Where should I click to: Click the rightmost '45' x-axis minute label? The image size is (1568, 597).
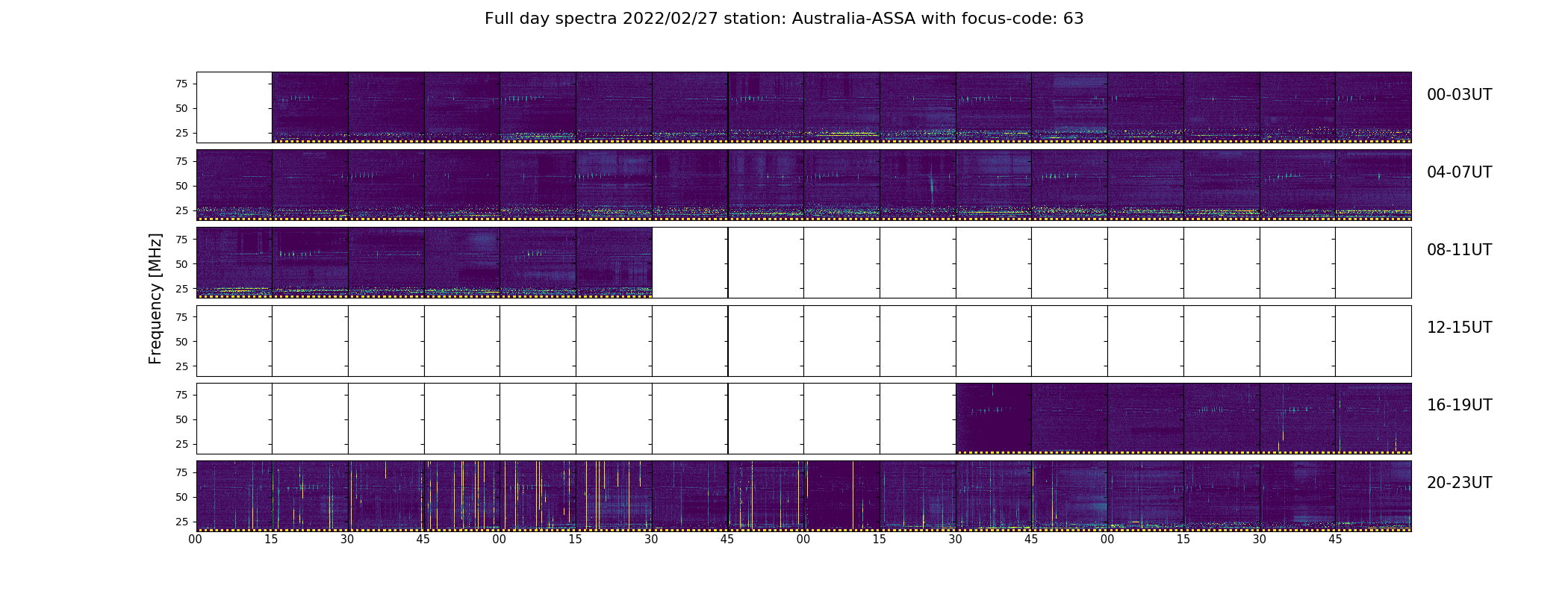click(1335, 540)
